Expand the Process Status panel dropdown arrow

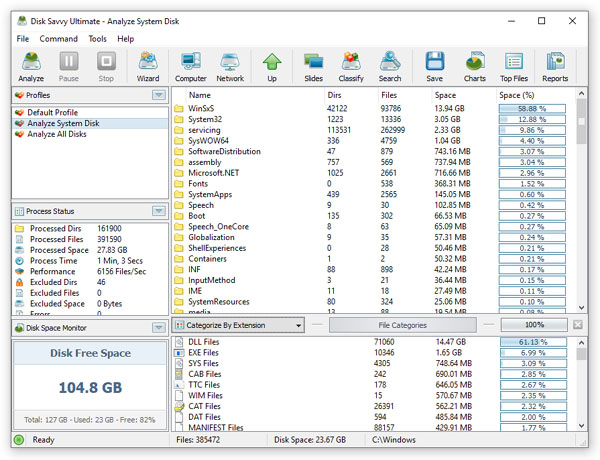(x=159, y=210)
